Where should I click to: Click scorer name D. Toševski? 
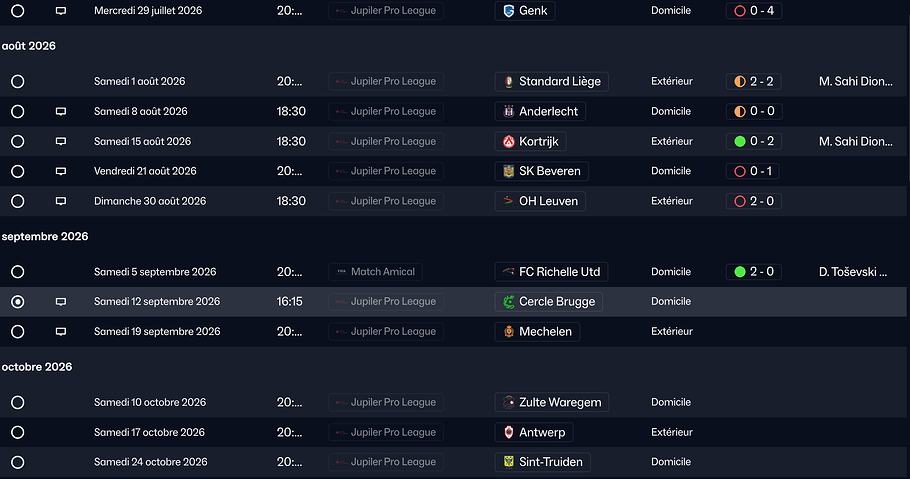coord(855,271)
